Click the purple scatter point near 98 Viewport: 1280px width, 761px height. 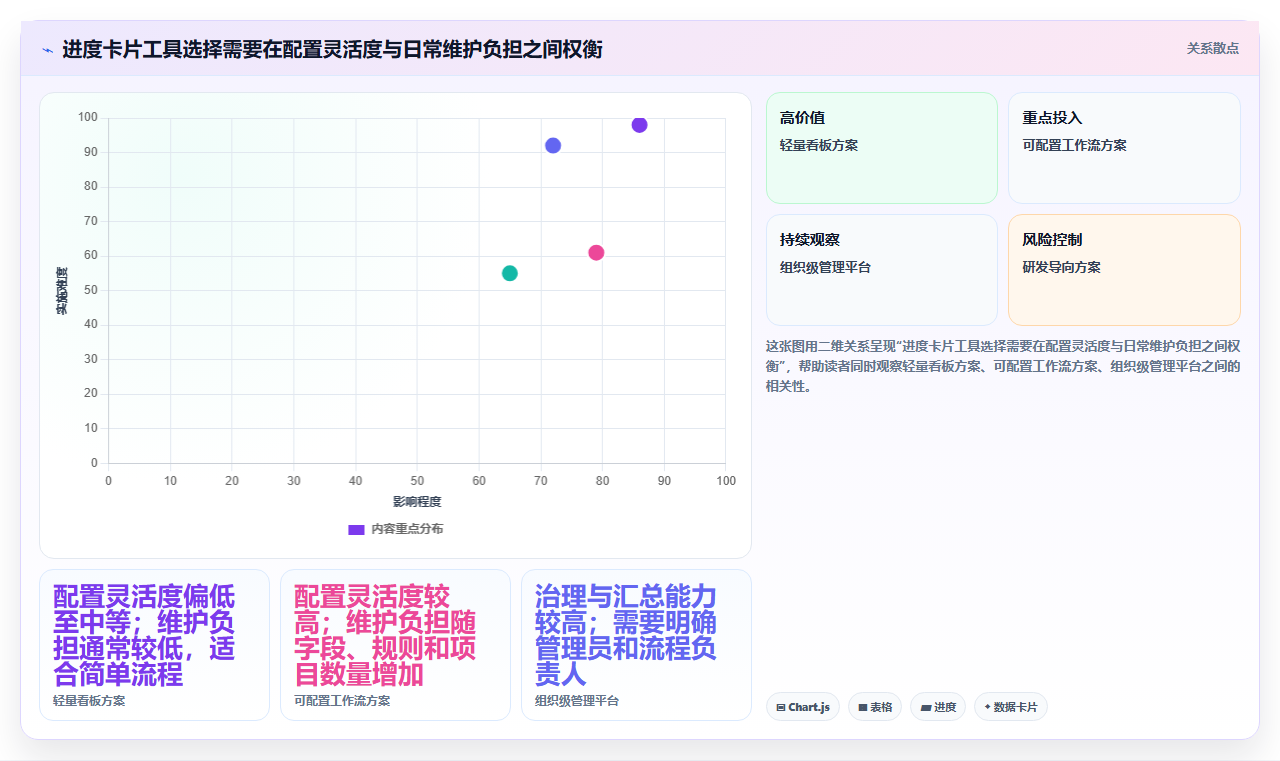pyautogui.click(x=640, y=125)
